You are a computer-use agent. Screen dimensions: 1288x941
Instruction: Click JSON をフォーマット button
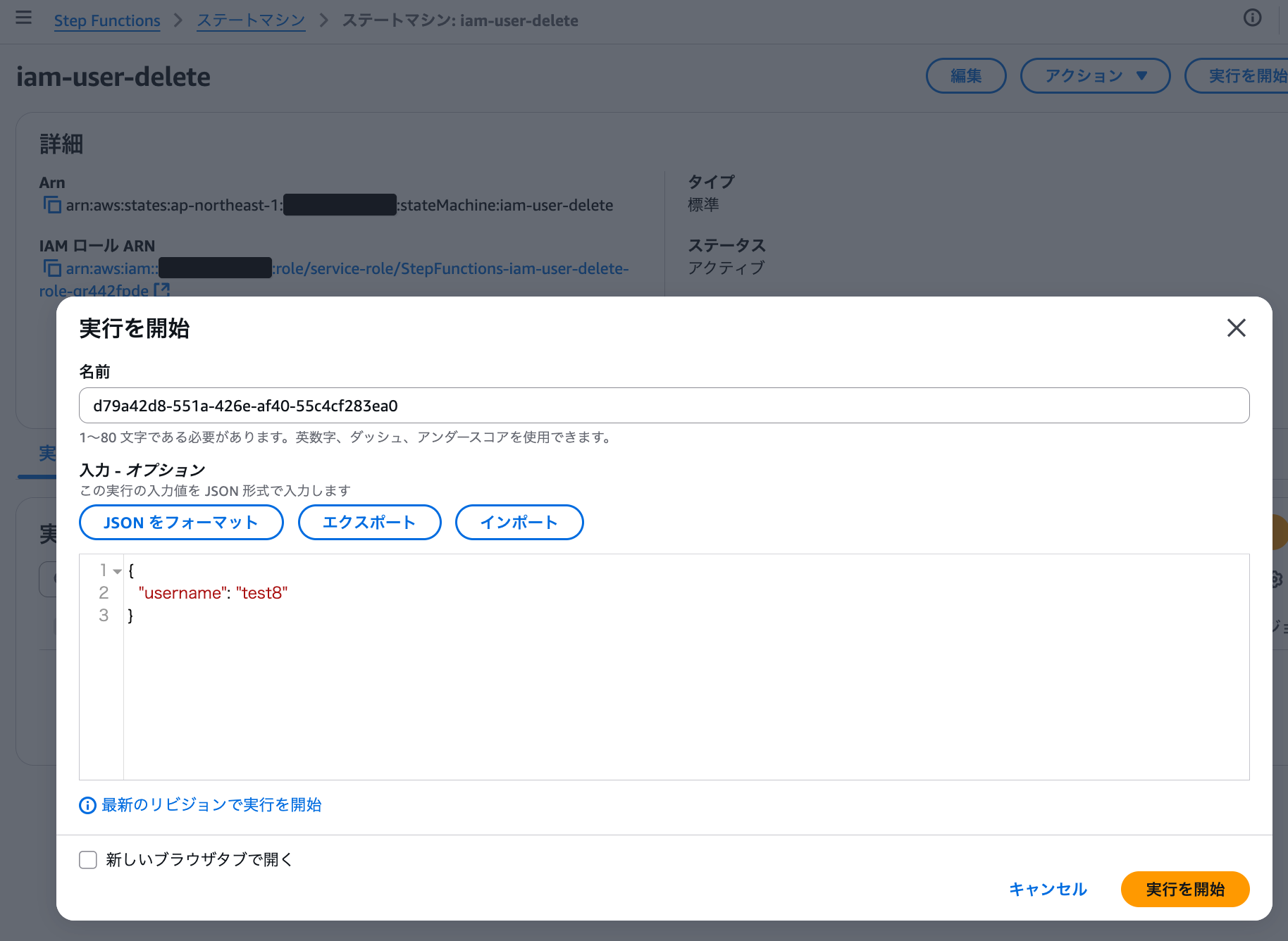click(181, 522)
